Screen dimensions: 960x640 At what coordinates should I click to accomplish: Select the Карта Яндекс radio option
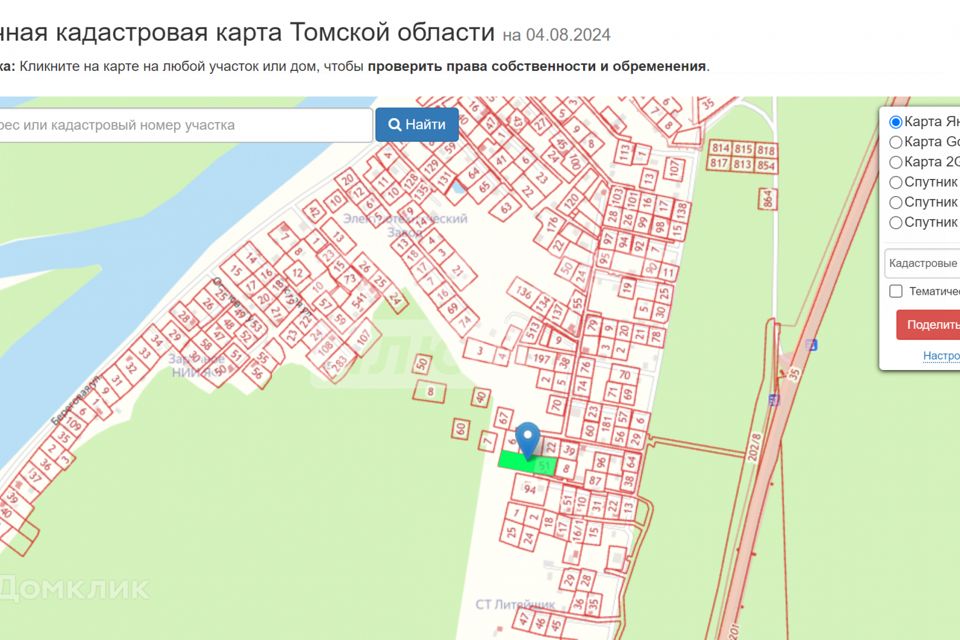tap(896, 122)
